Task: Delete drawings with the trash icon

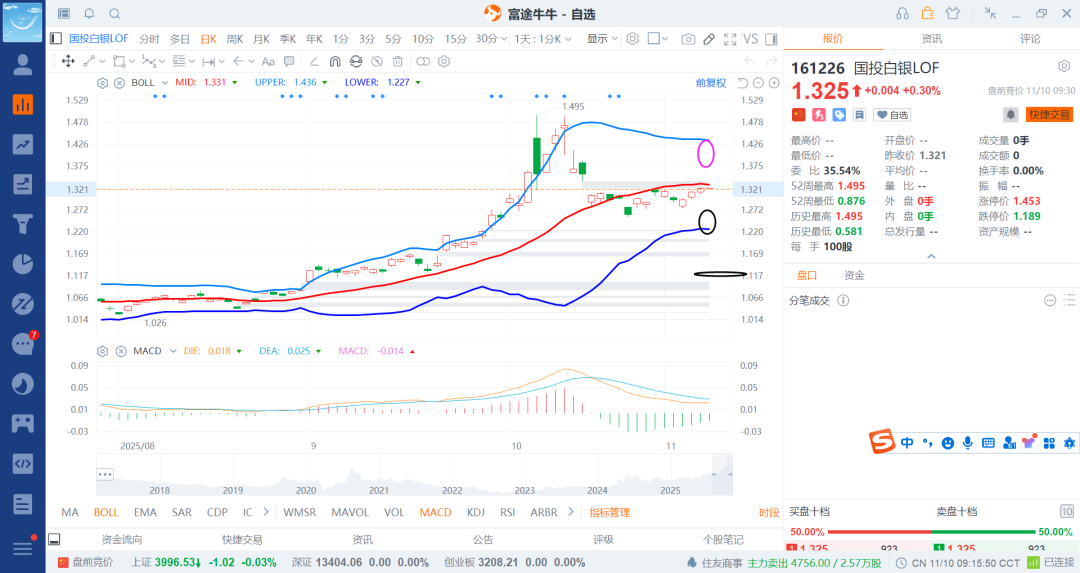Action: 397,61
